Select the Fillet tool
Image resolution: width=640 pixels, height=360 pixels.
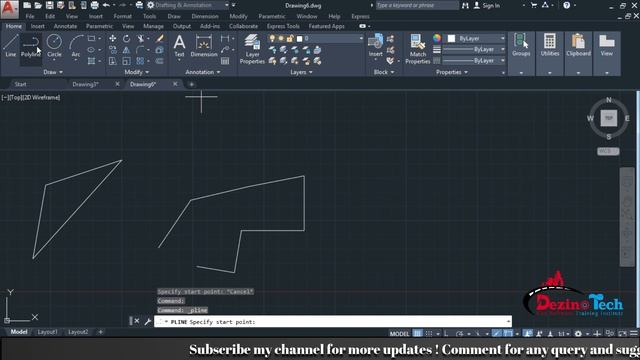(140, 50)
